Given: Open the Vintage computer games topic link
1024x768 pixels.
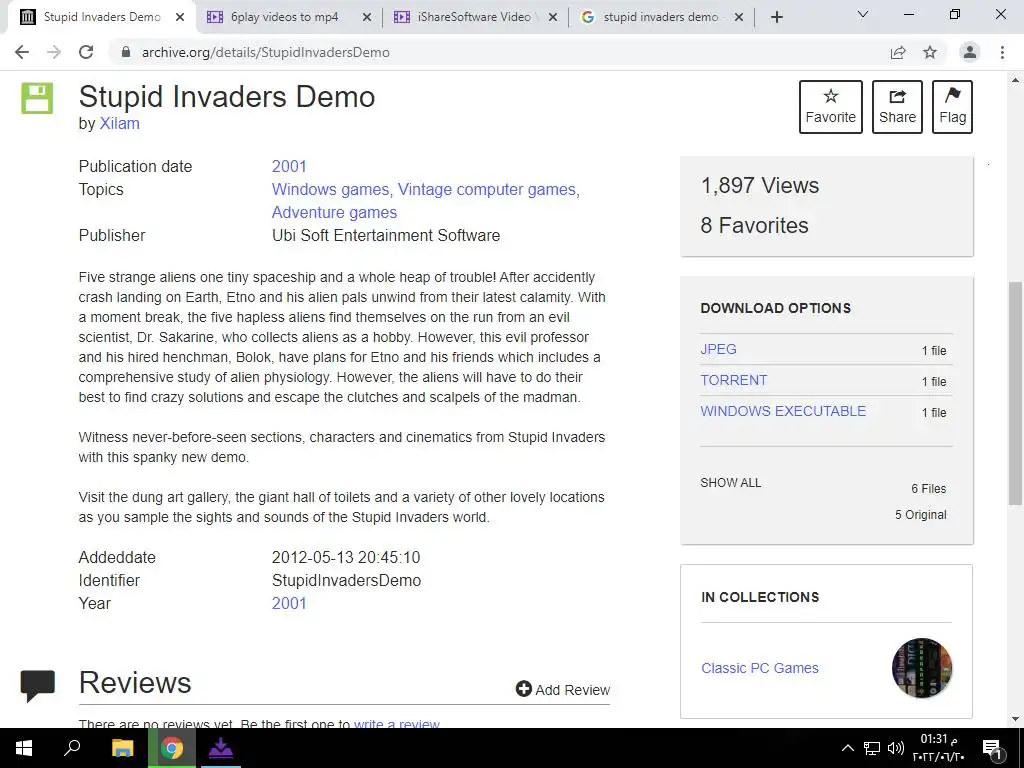Looking at the screenshot, I should coord(487,189).
